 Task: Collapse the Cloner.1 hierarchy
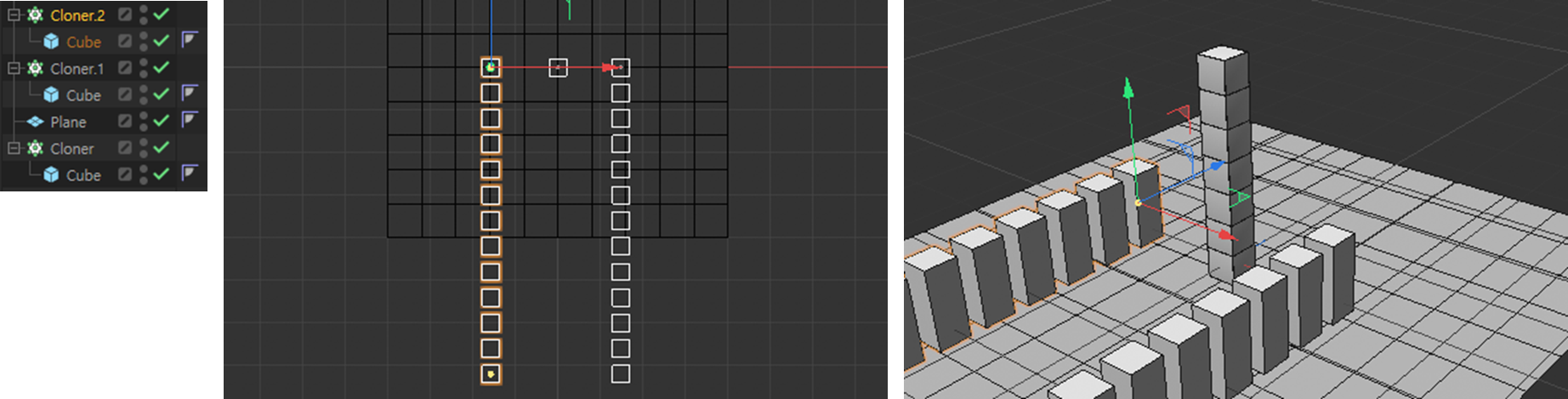coord(14,68)
